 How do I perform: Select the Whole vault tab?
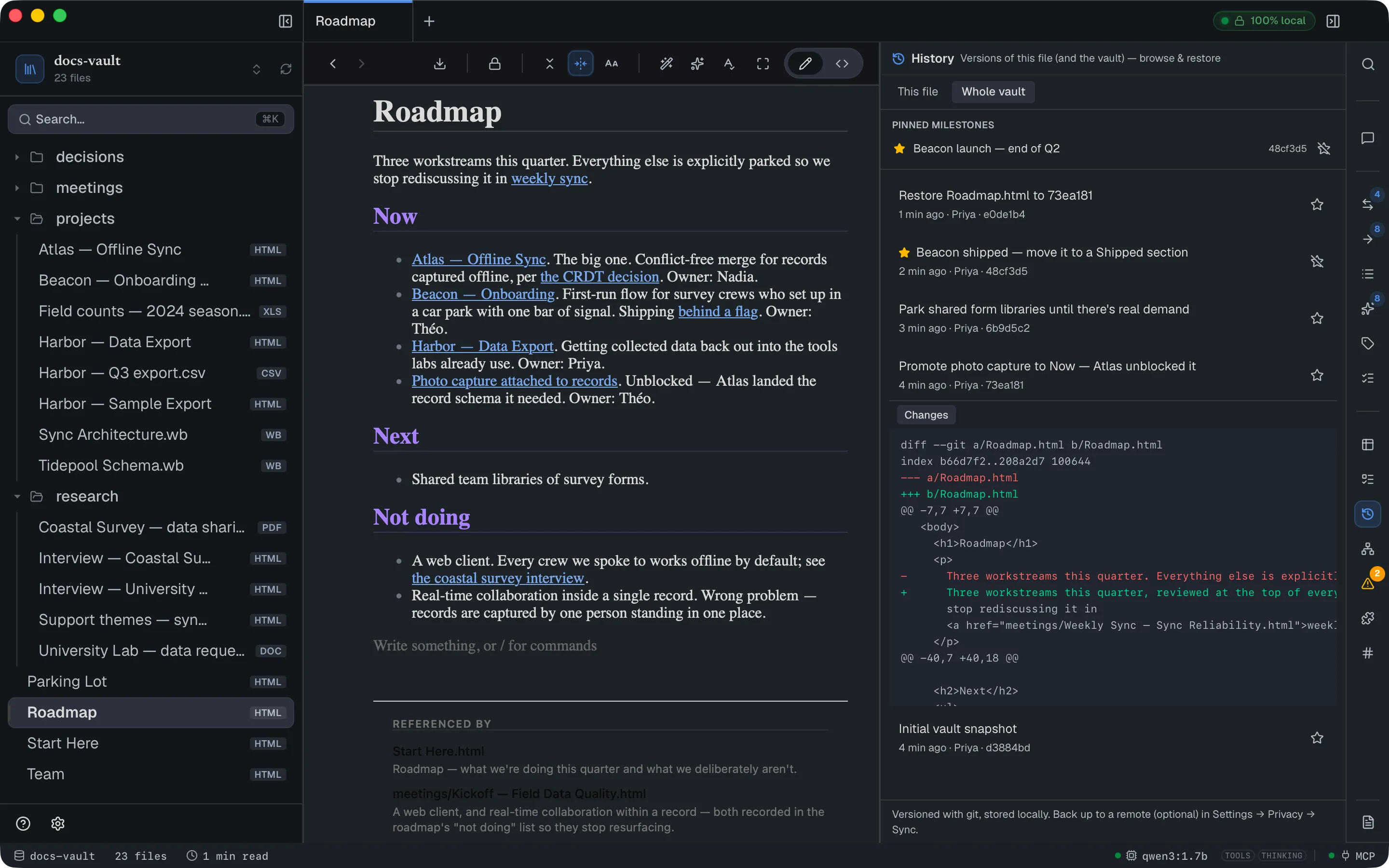[993, 92]
